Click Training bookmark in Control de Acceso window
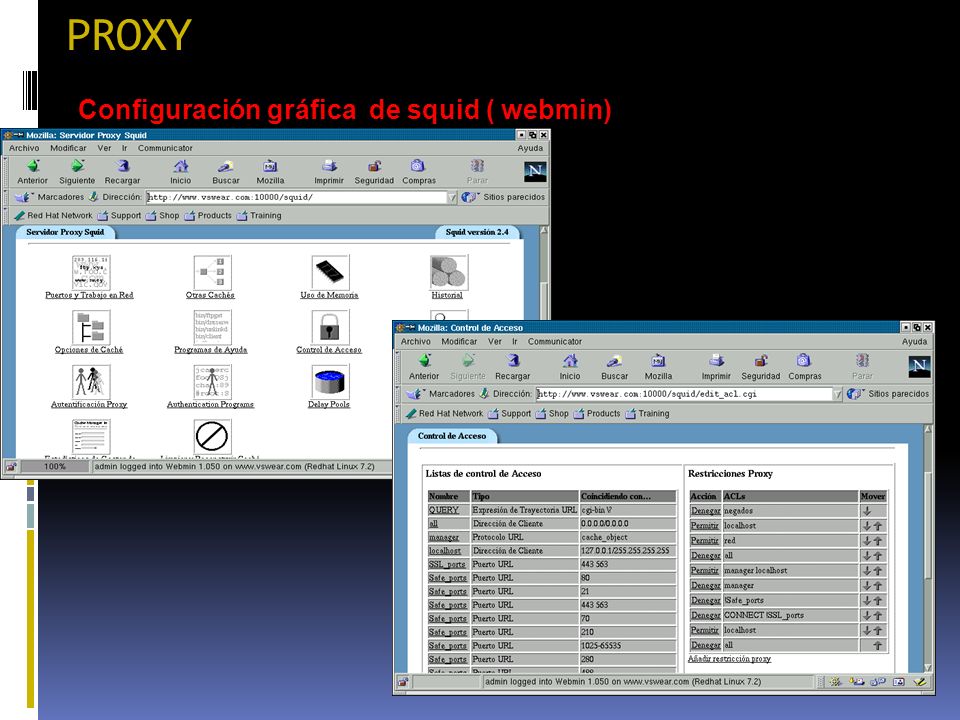Image resolution: width=960 pixels, height=720 pixels. [647, 414]
